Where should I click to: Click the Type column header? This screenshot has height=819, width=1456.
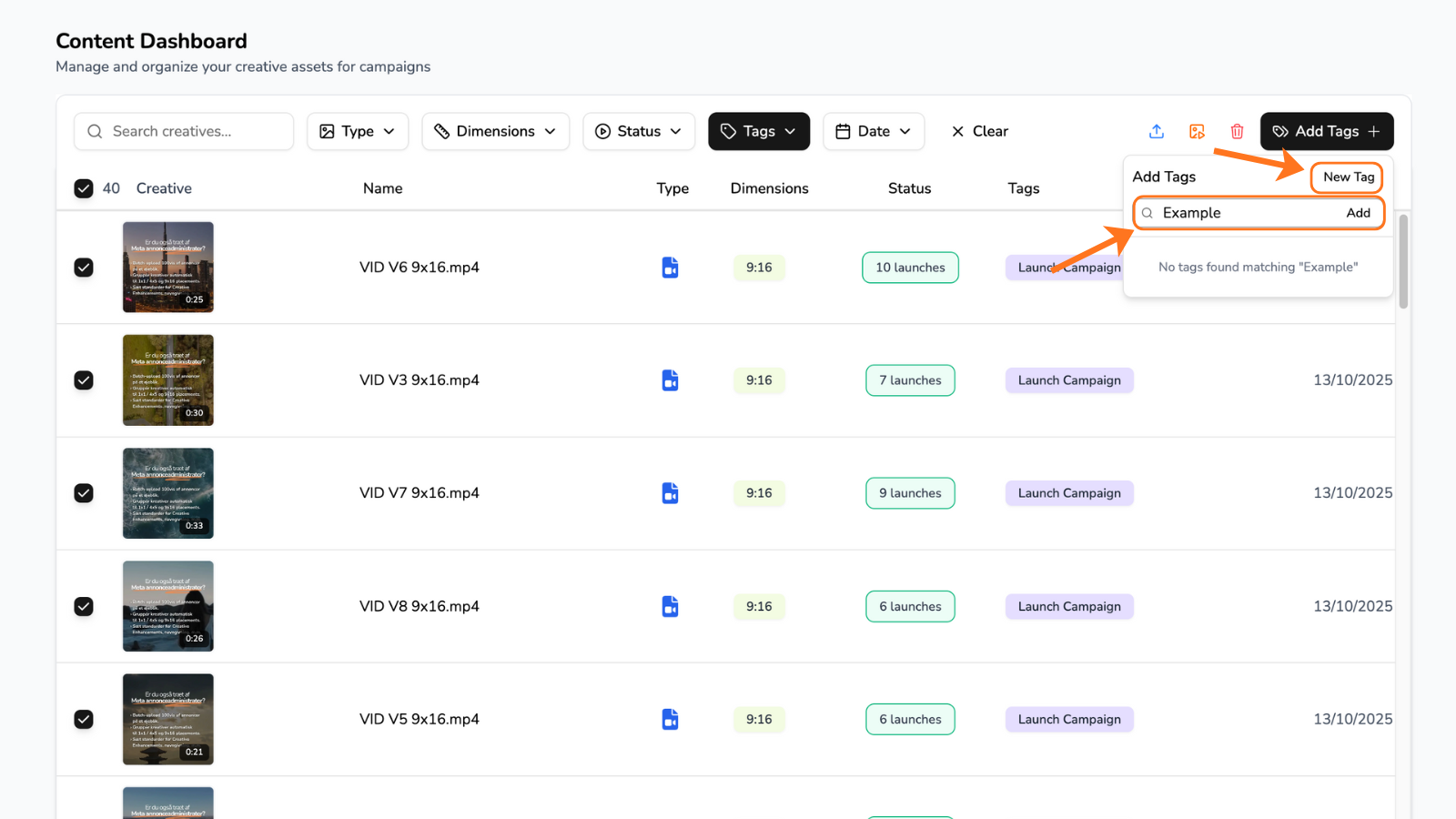[672, 188]
